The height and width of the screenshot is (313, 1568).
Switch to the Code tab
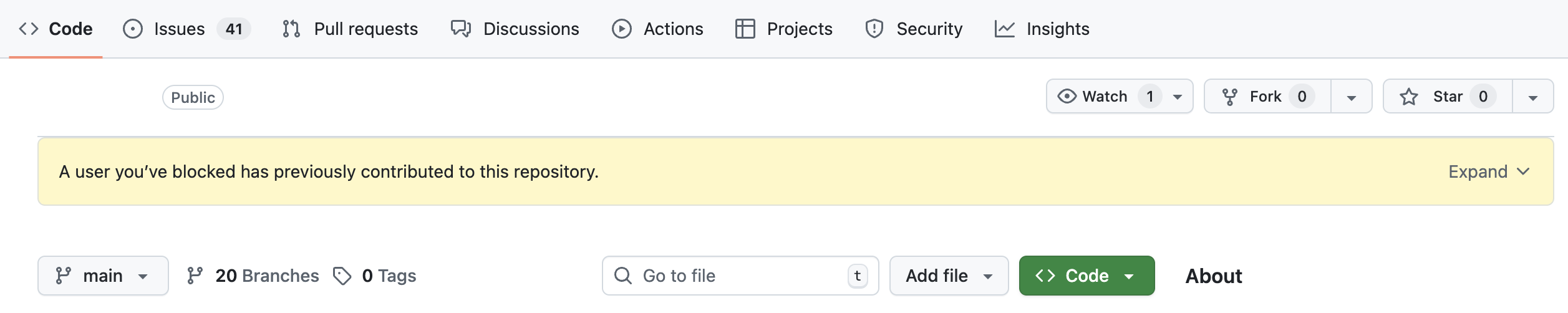[x=56, y=29]
